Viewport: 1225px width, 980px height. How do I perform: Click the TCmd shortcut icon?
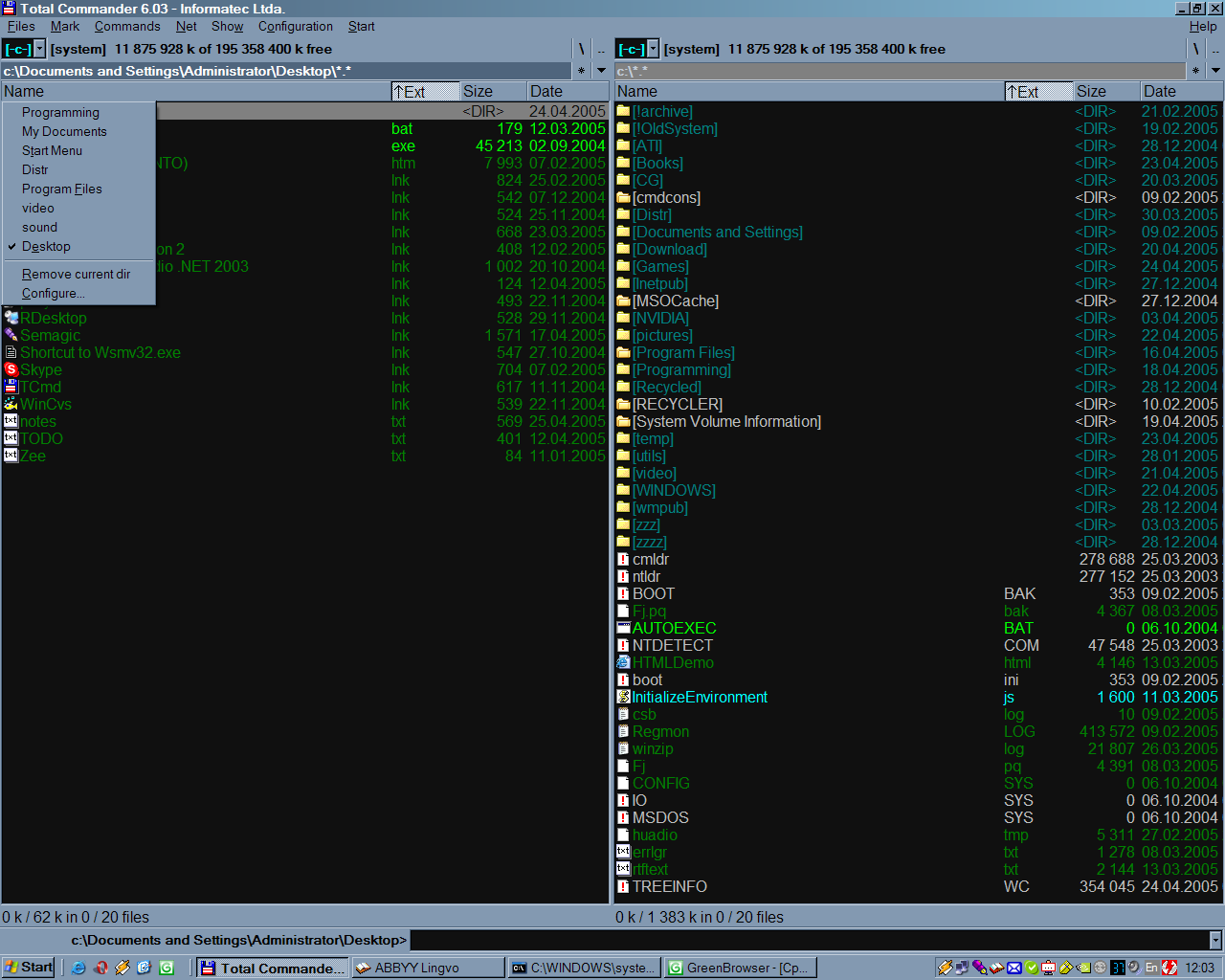point(11,388)
